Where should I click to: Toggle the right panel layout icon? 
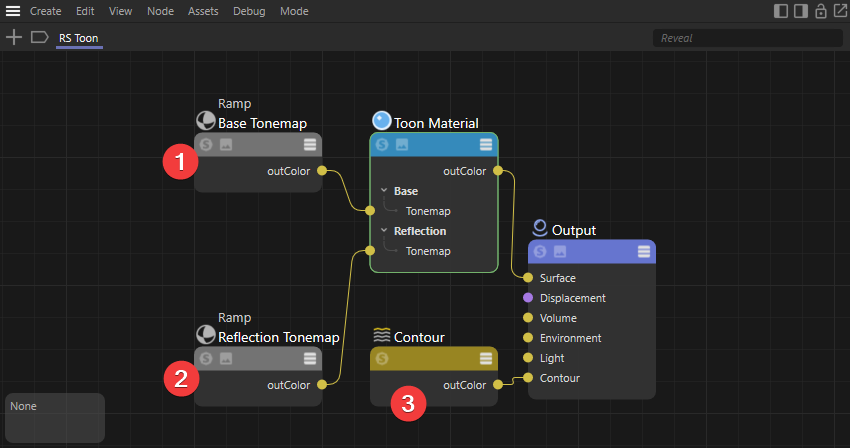[800, 11]
